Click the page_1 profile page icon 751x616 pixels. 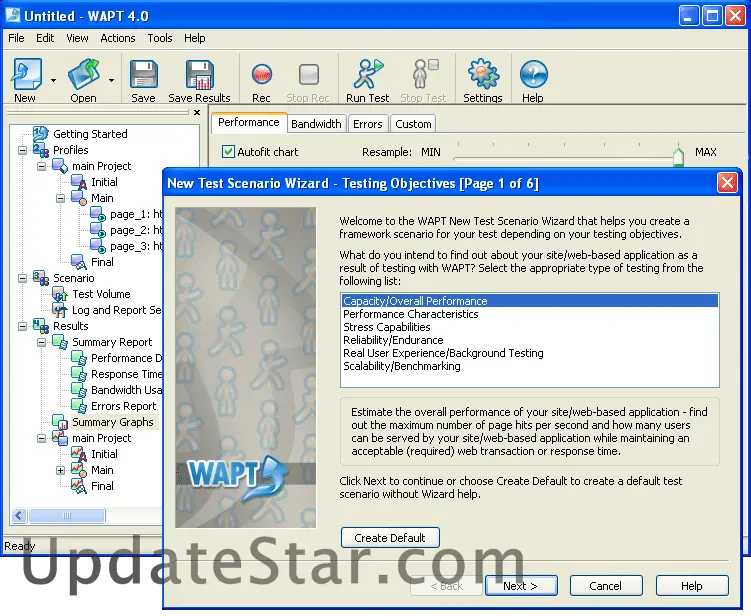pos(98,214)
